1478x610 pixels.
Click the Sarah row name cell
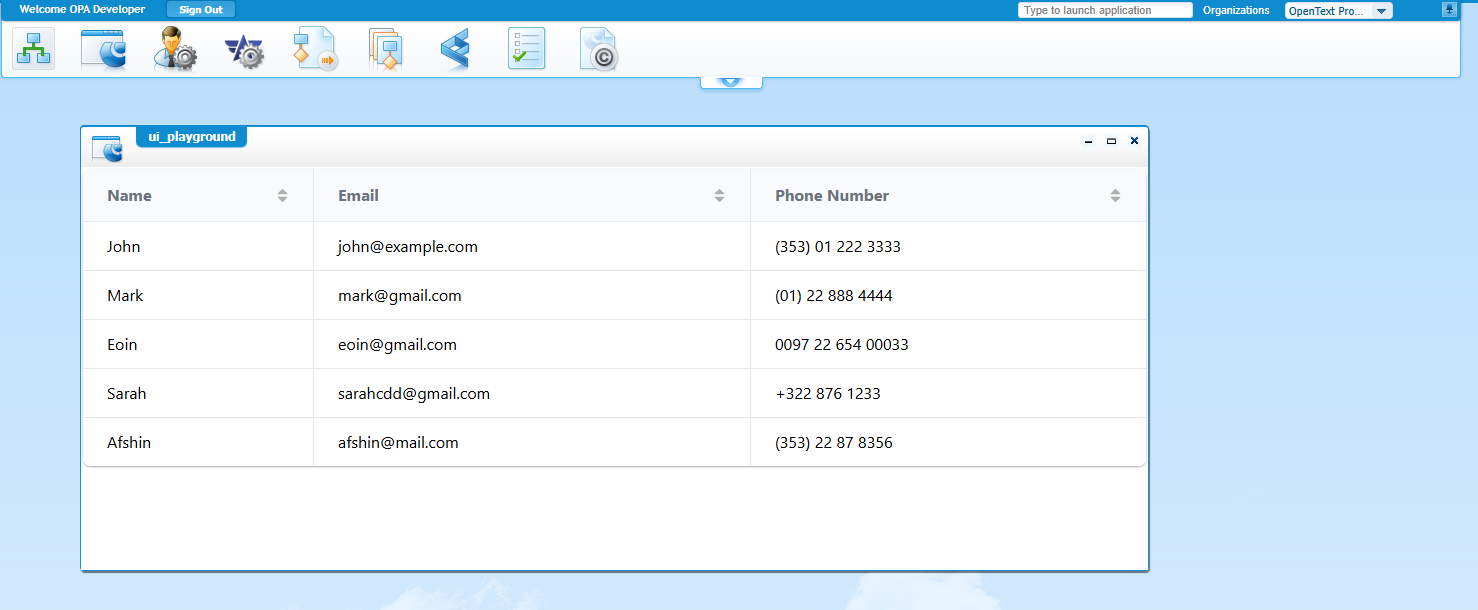(x=127, y=394)
